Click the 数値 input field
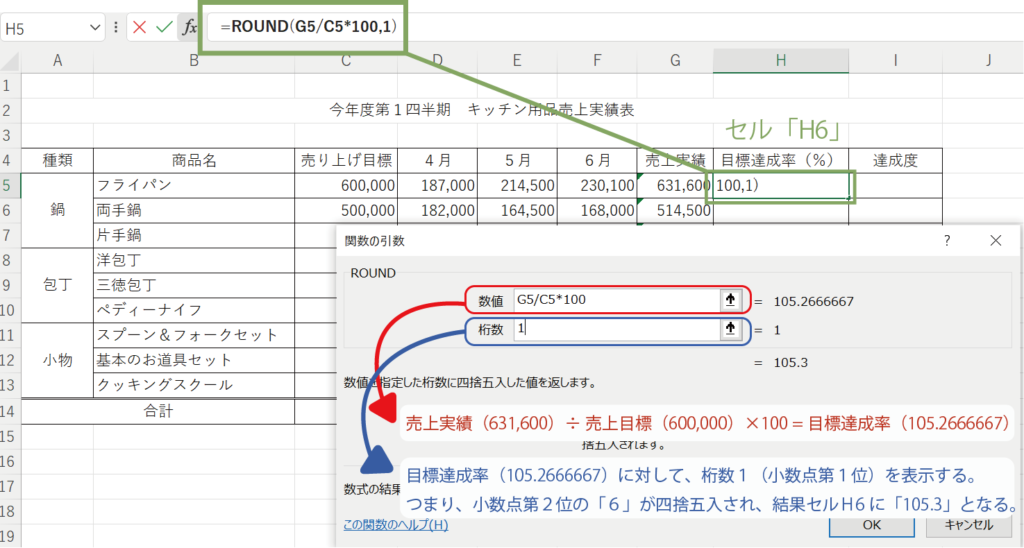The height and width of the screenshot is (548, 1024). (x=615, y=299)
